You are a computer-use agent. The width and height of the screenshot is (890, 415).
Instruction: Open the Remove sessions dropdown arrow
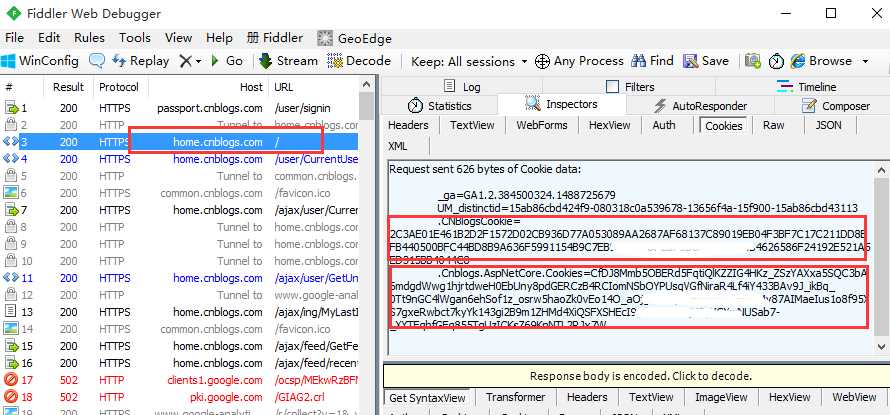[x=199, y=61]
